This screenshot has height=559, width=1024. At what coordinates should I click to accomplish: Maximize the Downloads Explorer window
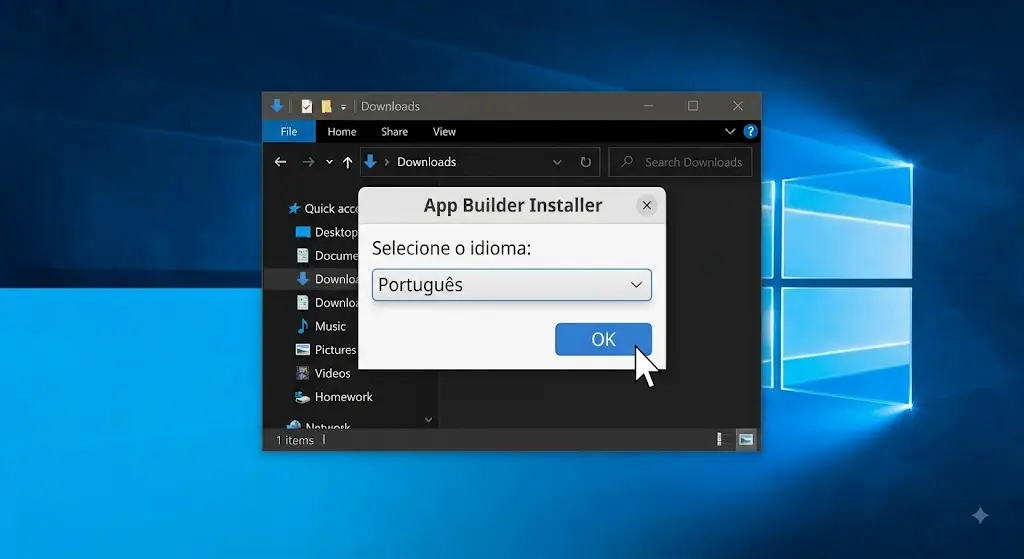coord(693,106)
